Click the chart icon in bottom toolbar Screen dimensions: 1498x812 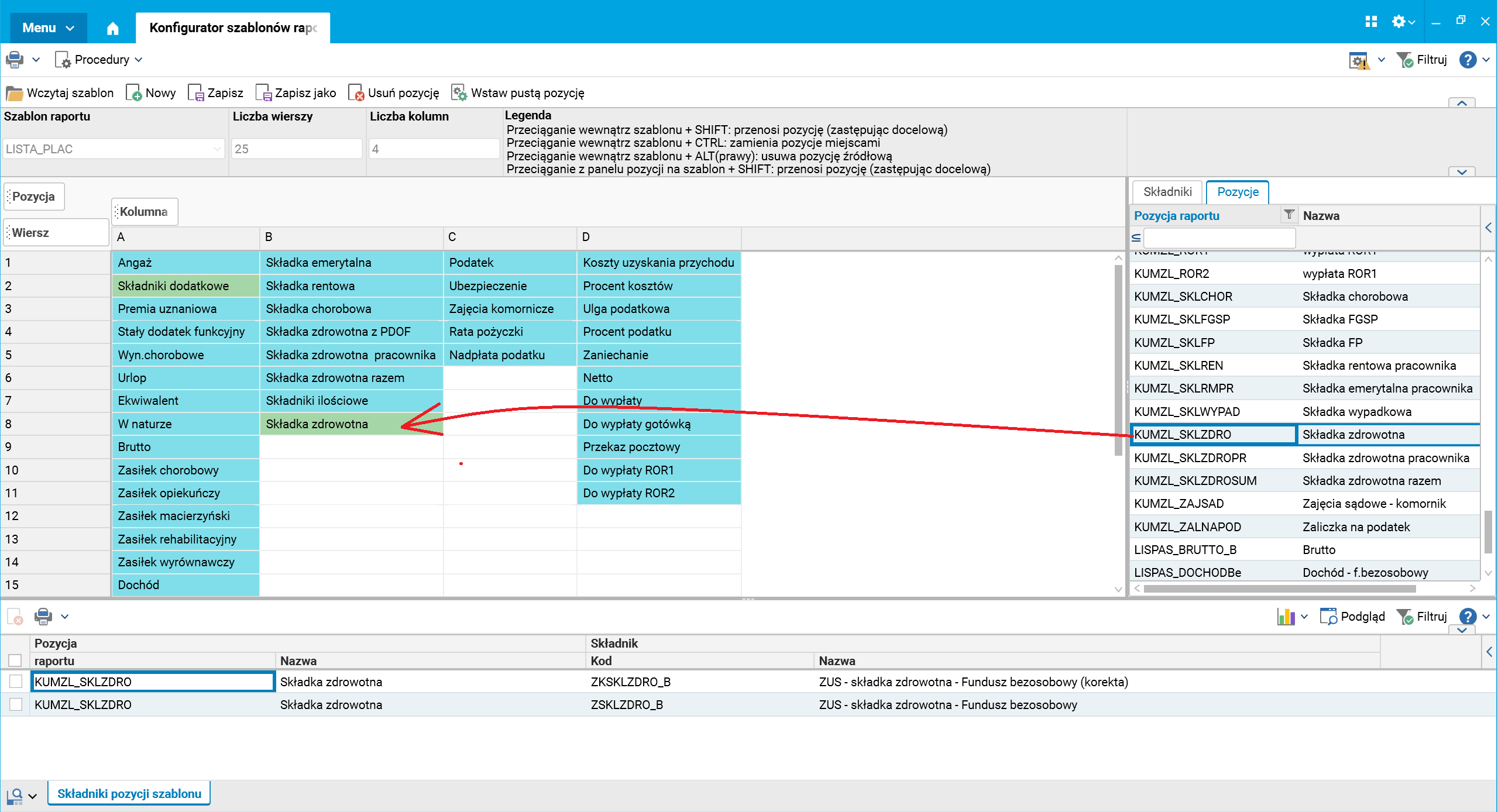(x=1286, y=617)
